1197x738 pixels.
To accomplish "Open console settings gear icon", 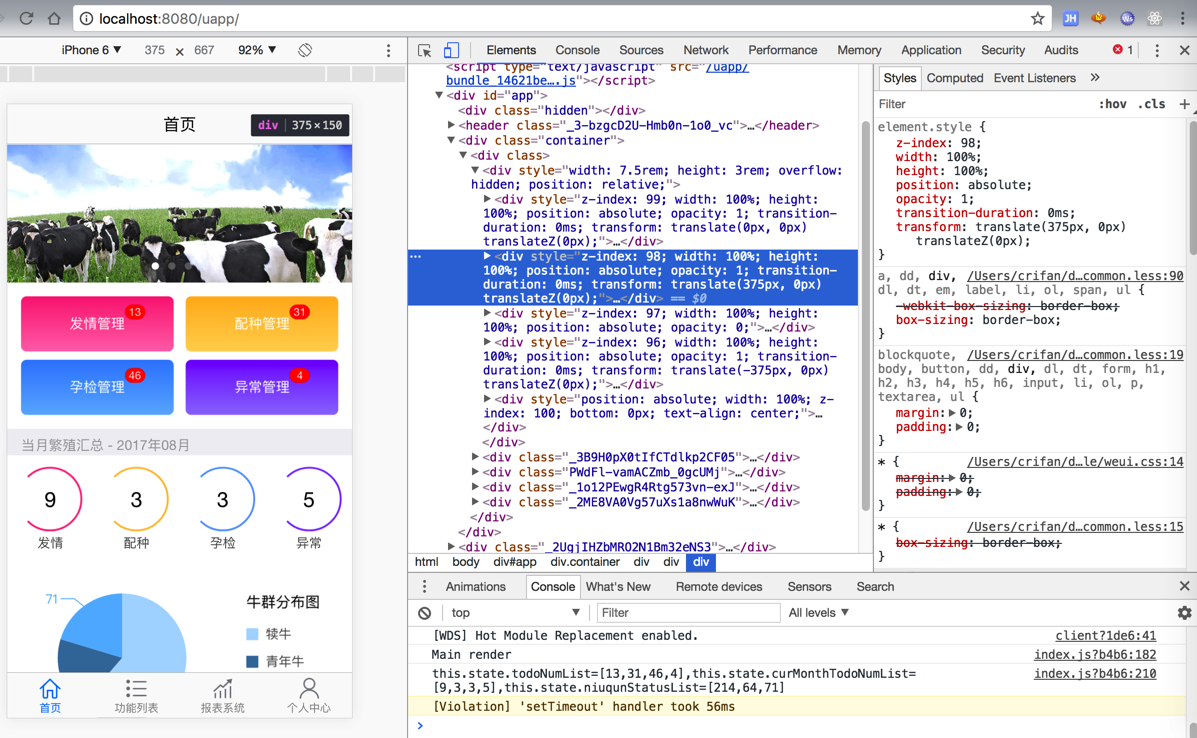I will coord(1184,613).
